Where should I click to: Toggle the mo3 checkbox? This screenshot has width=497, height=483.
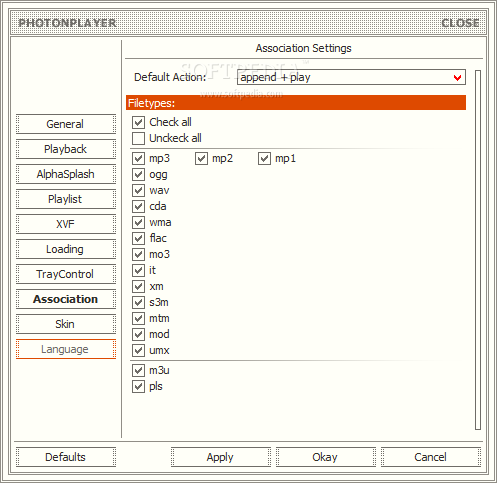(x=138, y=254)
